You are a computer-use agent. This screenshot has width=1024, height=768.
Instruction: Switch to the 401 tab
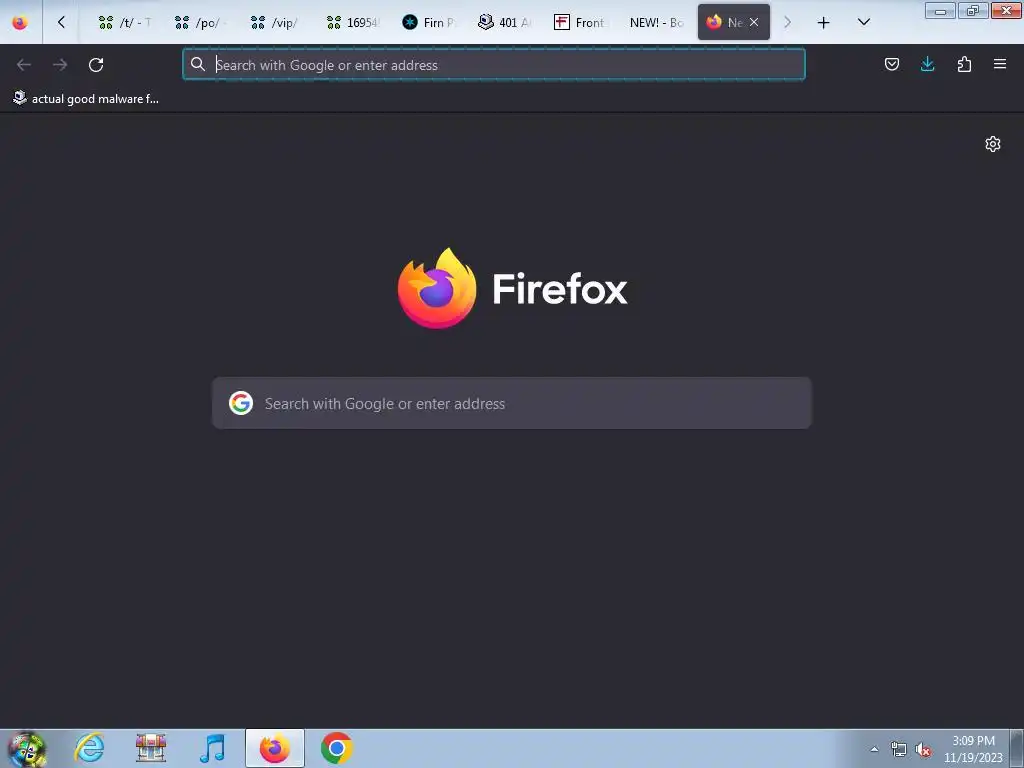[x=505, y=22]
